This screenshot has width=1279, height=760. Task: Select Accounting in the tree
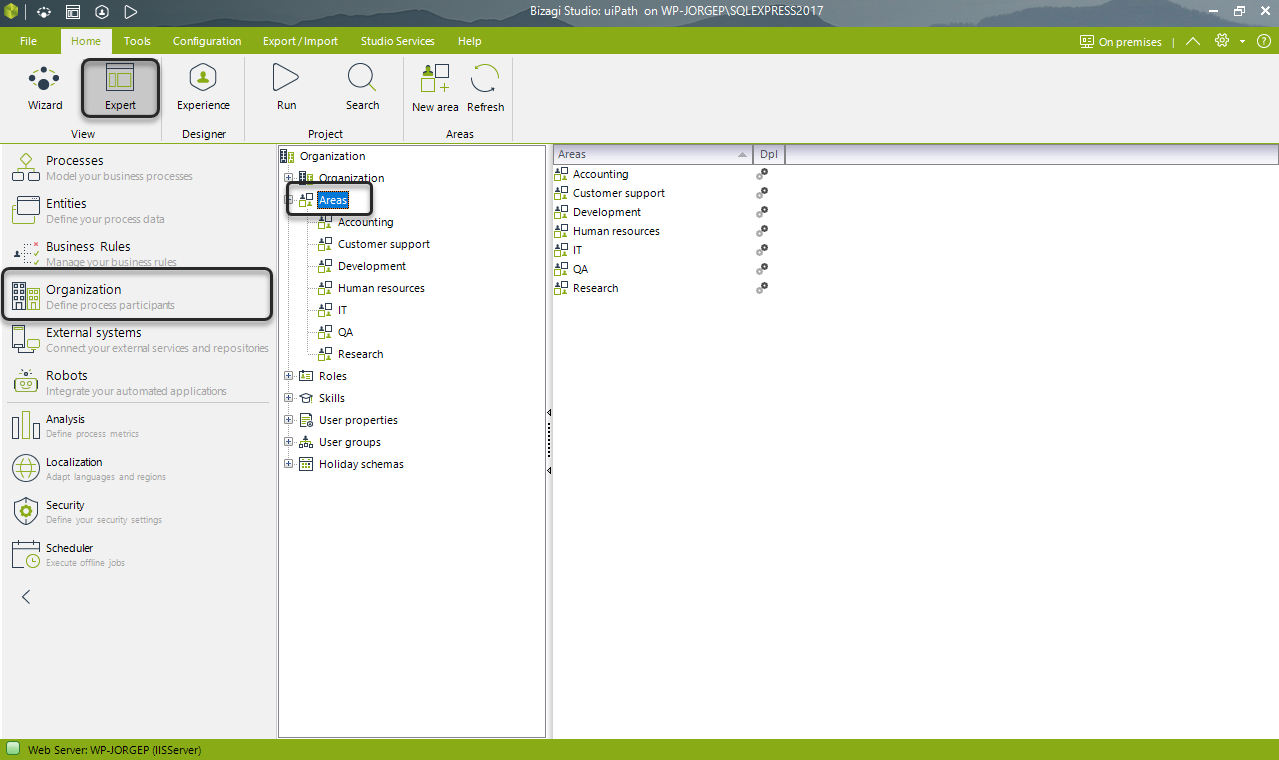click(x=365, y=222)
